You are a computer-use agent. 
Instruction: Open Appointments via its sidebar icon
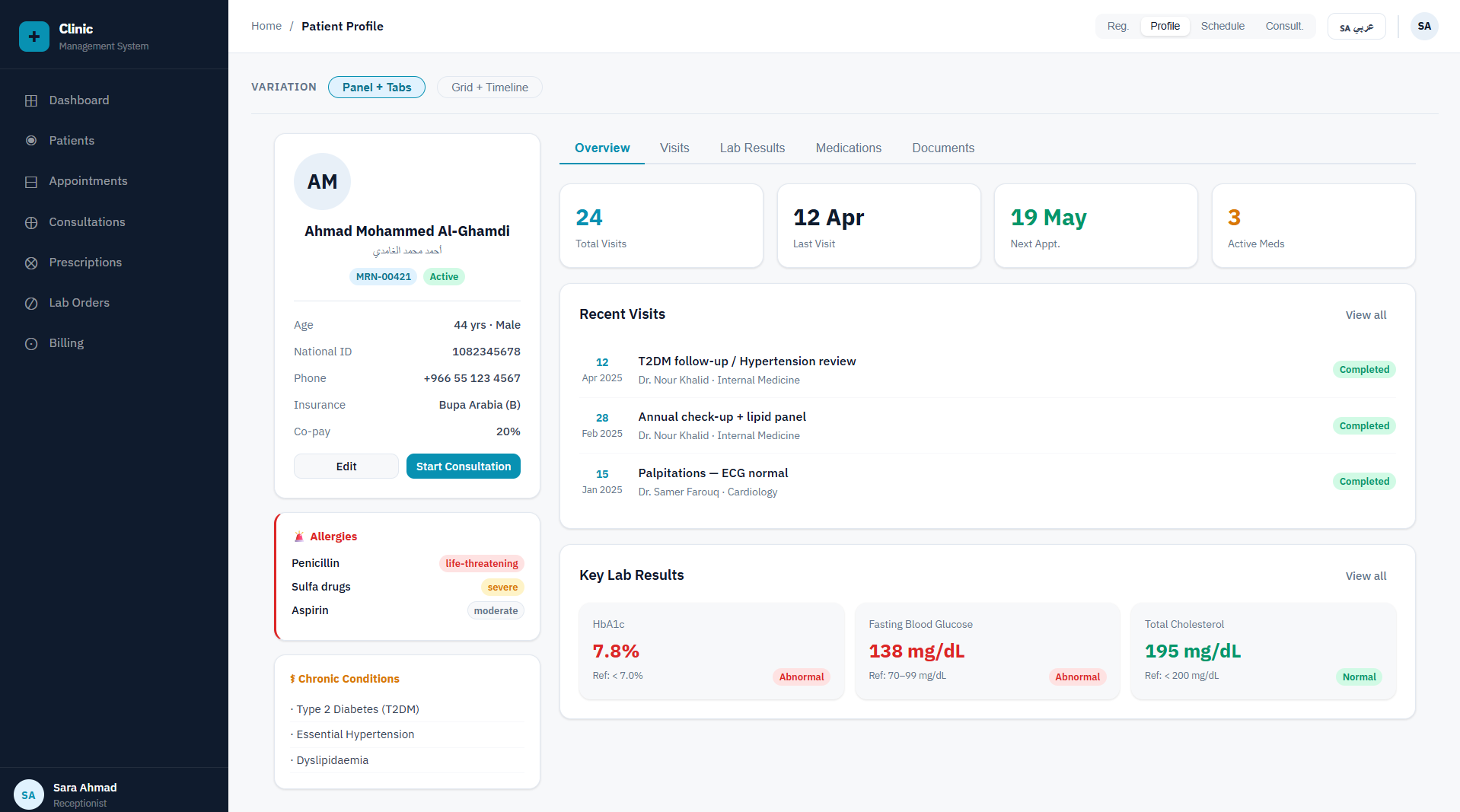point(31,181)
